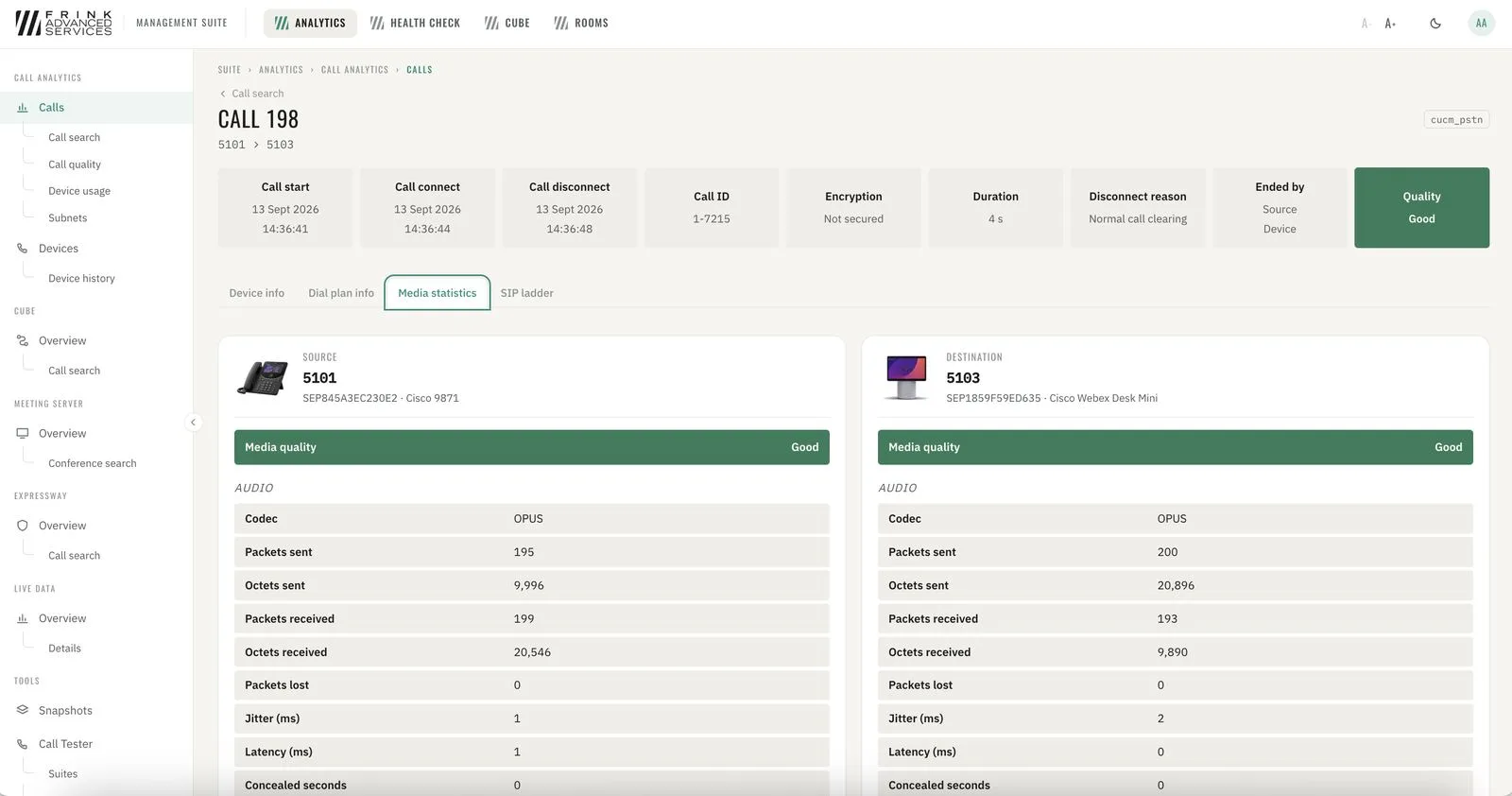The width and height of the screenshot is (1512, 796).
Task: Click the Snapshots layers icon
Action: [23, 710]
